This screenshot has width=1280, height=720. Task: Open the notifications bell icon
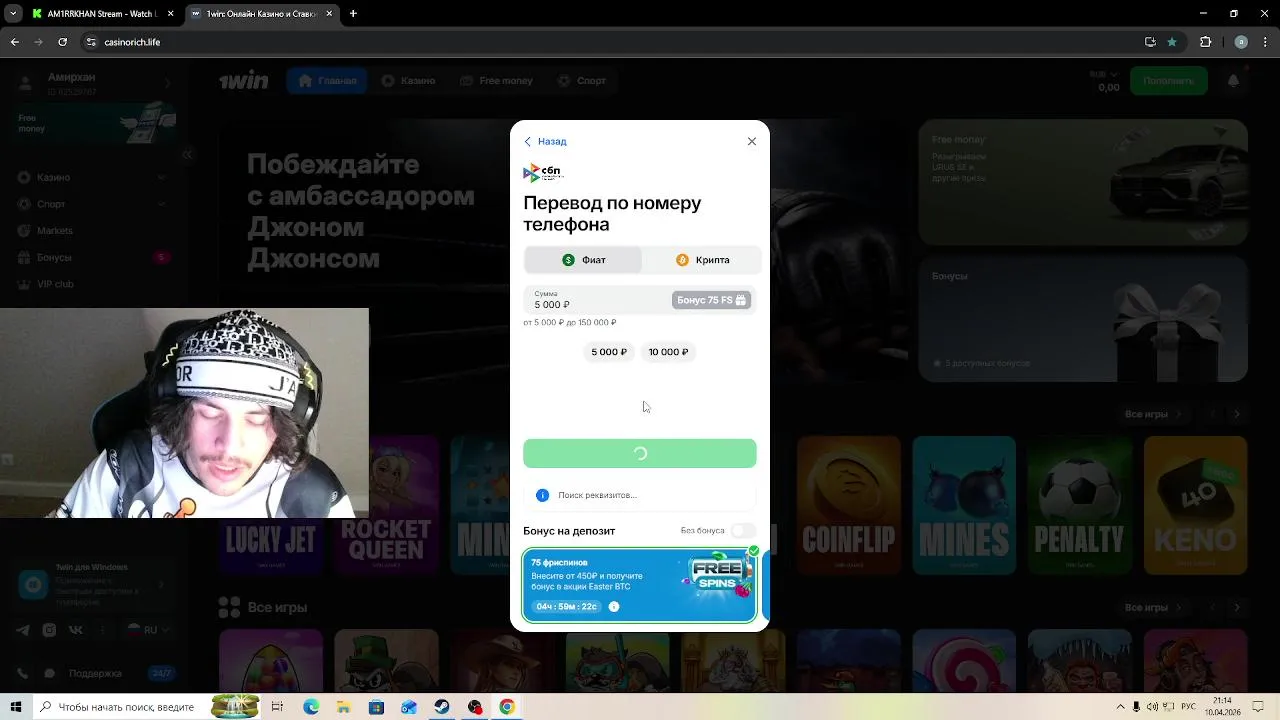pos(1233,81)
